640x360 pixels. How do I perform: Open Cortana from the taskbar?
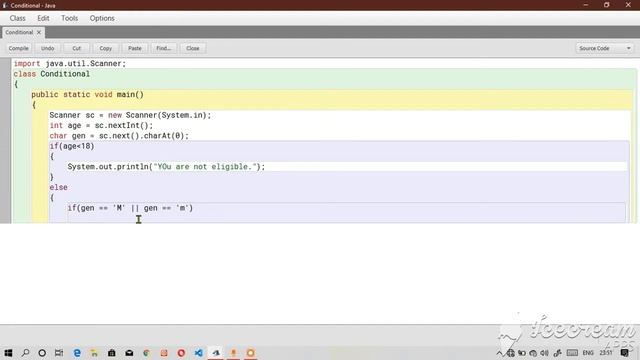42,353
